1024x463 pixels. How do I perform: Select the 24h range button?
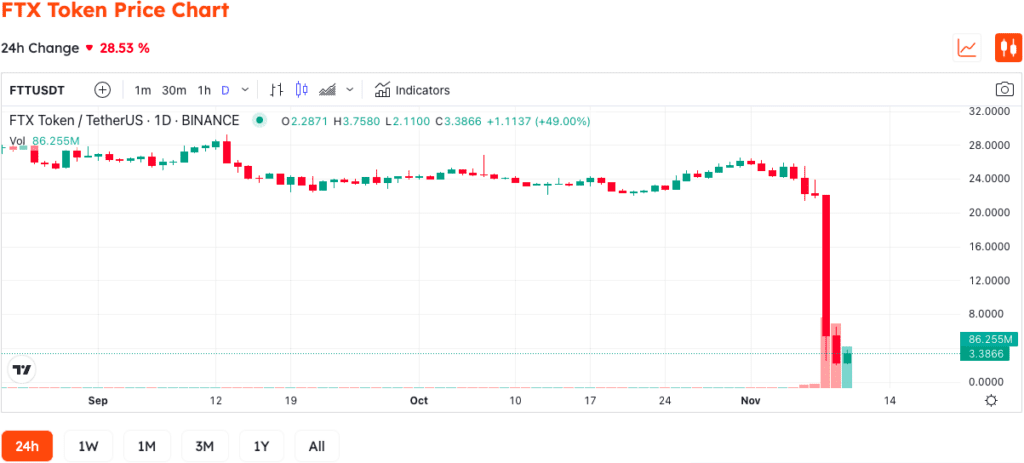[x=27, y=447]
